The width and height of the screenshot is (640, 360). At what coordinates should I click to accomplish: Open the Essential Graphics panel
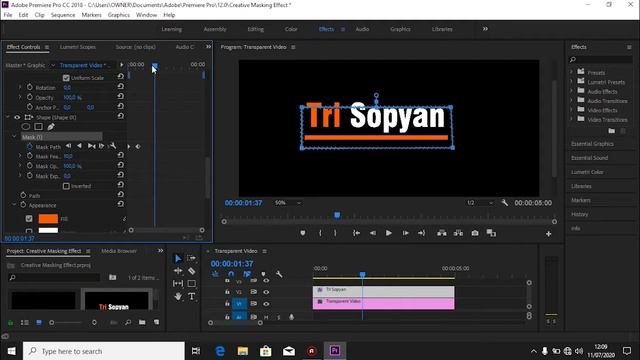coord(592,144)
